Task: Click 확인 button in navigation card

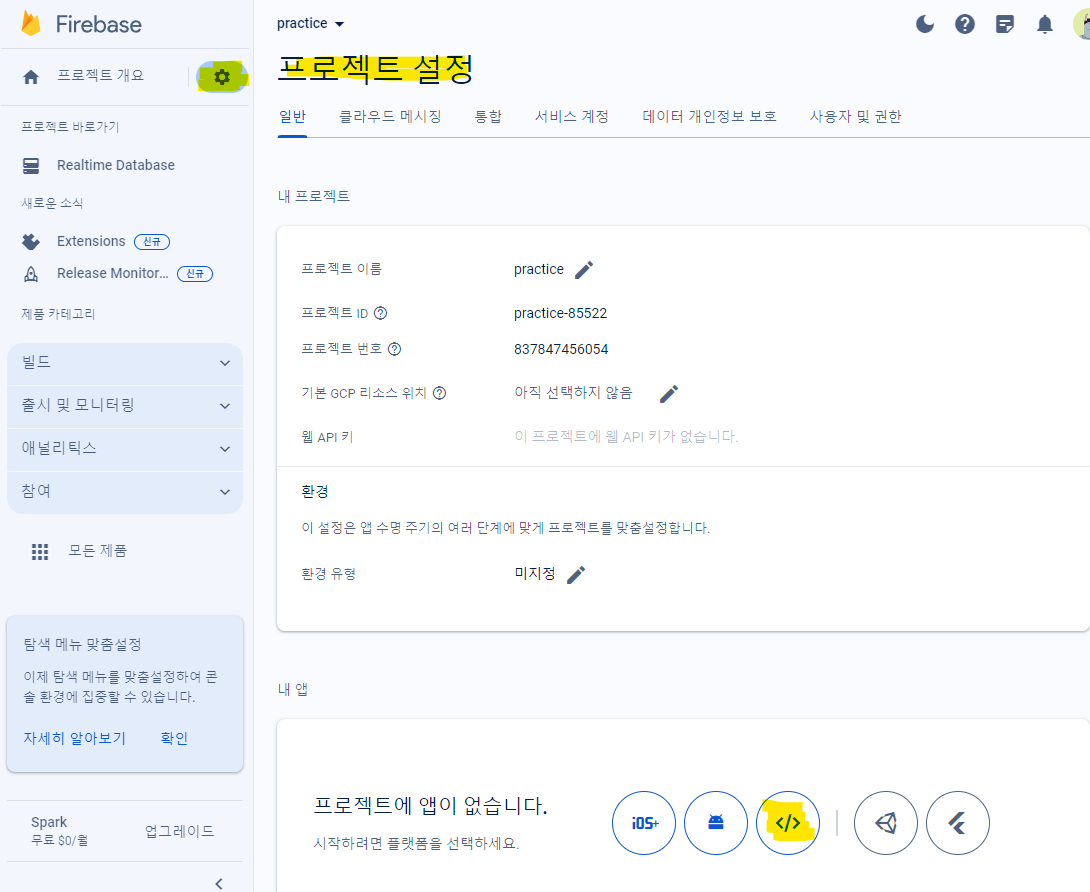Action: click(x=174, y=738)
